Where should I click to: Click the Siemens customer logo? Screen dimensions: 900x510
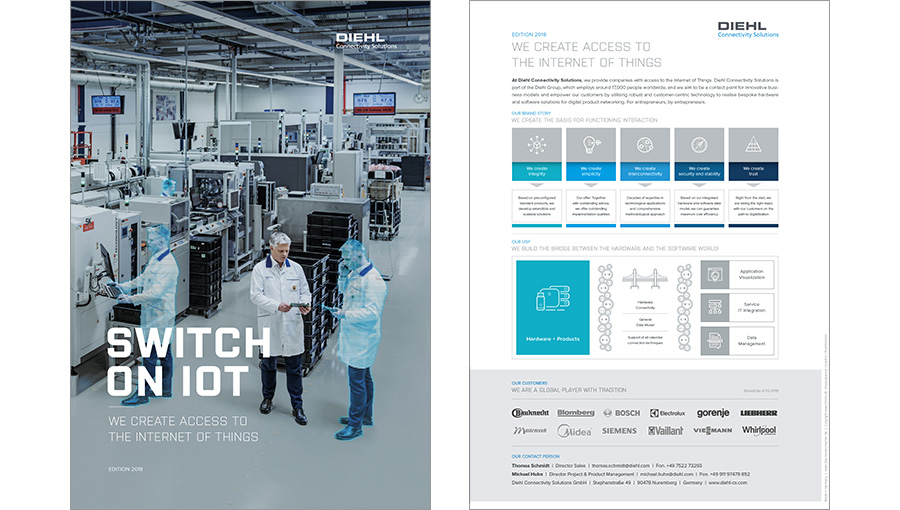[x=619, y=431]
